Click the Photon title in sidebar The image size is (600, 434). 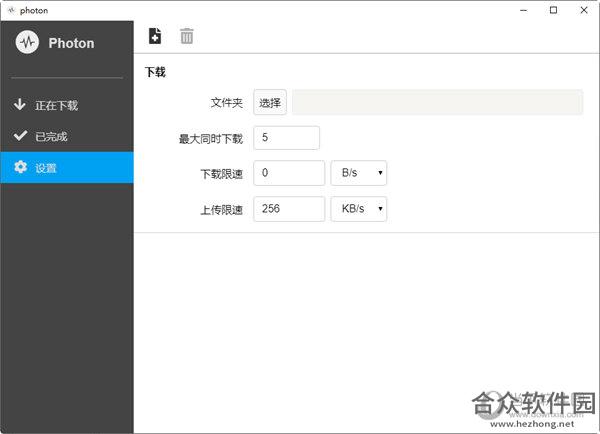(71, 43)
